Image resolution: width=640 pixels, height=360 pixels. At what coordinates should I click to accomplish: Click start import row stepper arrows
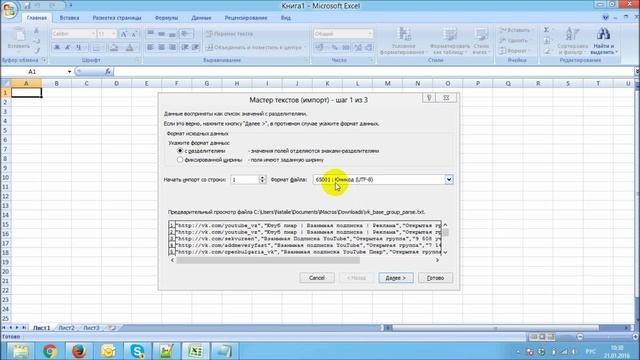(262, 180)
